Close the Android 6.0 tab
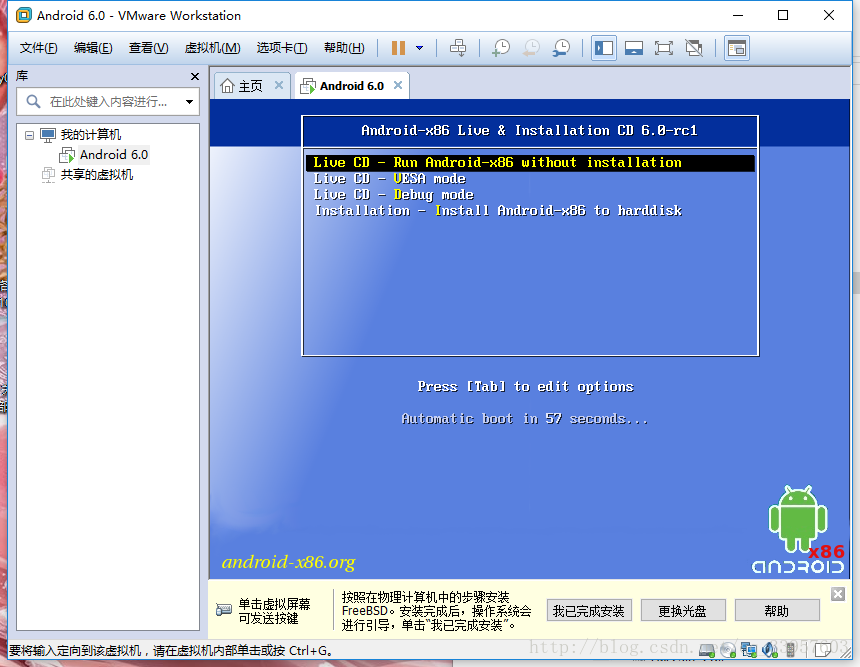Screen dimensions: 860x667 [x=398, y=85]
